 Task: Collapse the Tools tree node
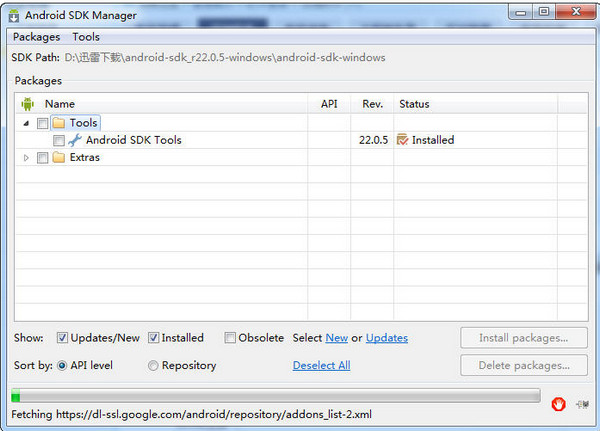click(26, 123)
